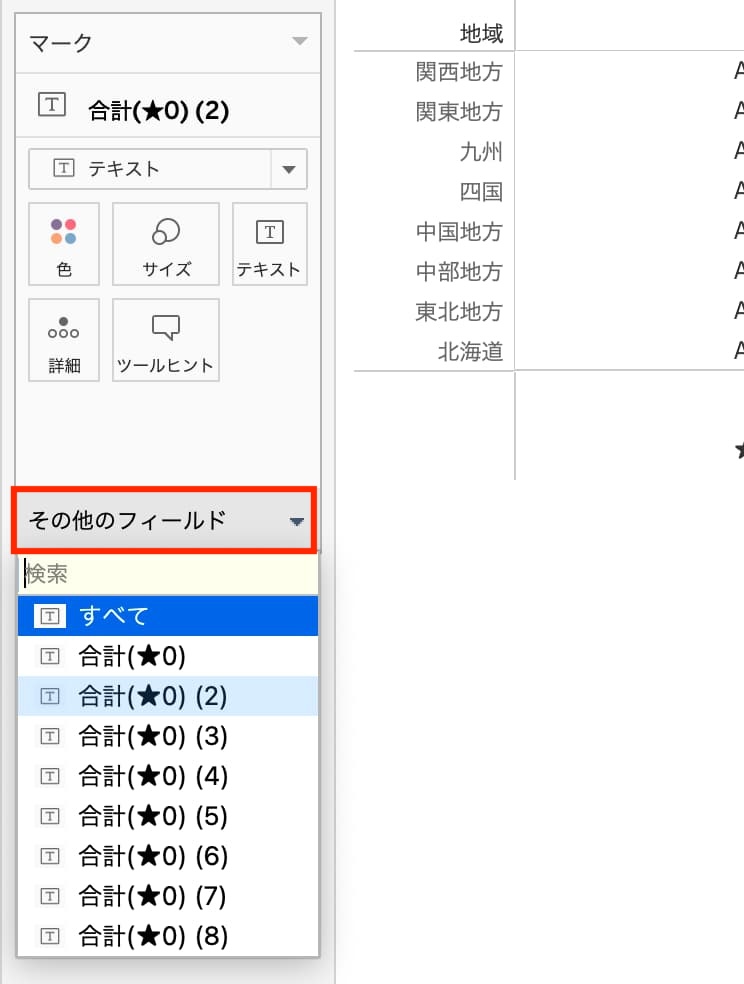Select the 北海道 row label
This screenshot has height=984, width=744.
pos(470,352)
